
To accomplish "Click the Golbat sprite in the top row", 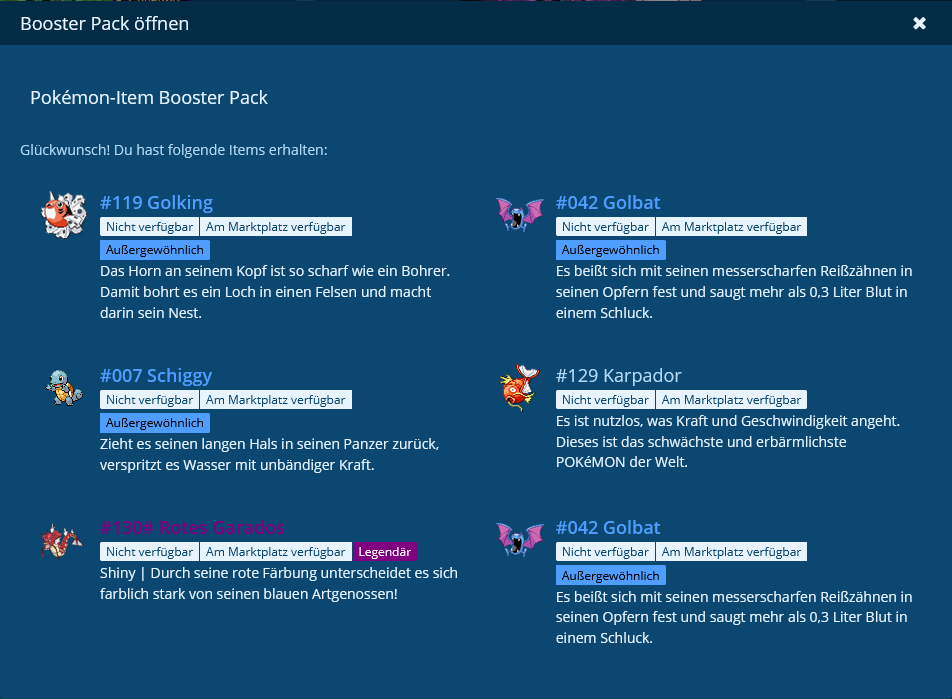I will (519, 214).
